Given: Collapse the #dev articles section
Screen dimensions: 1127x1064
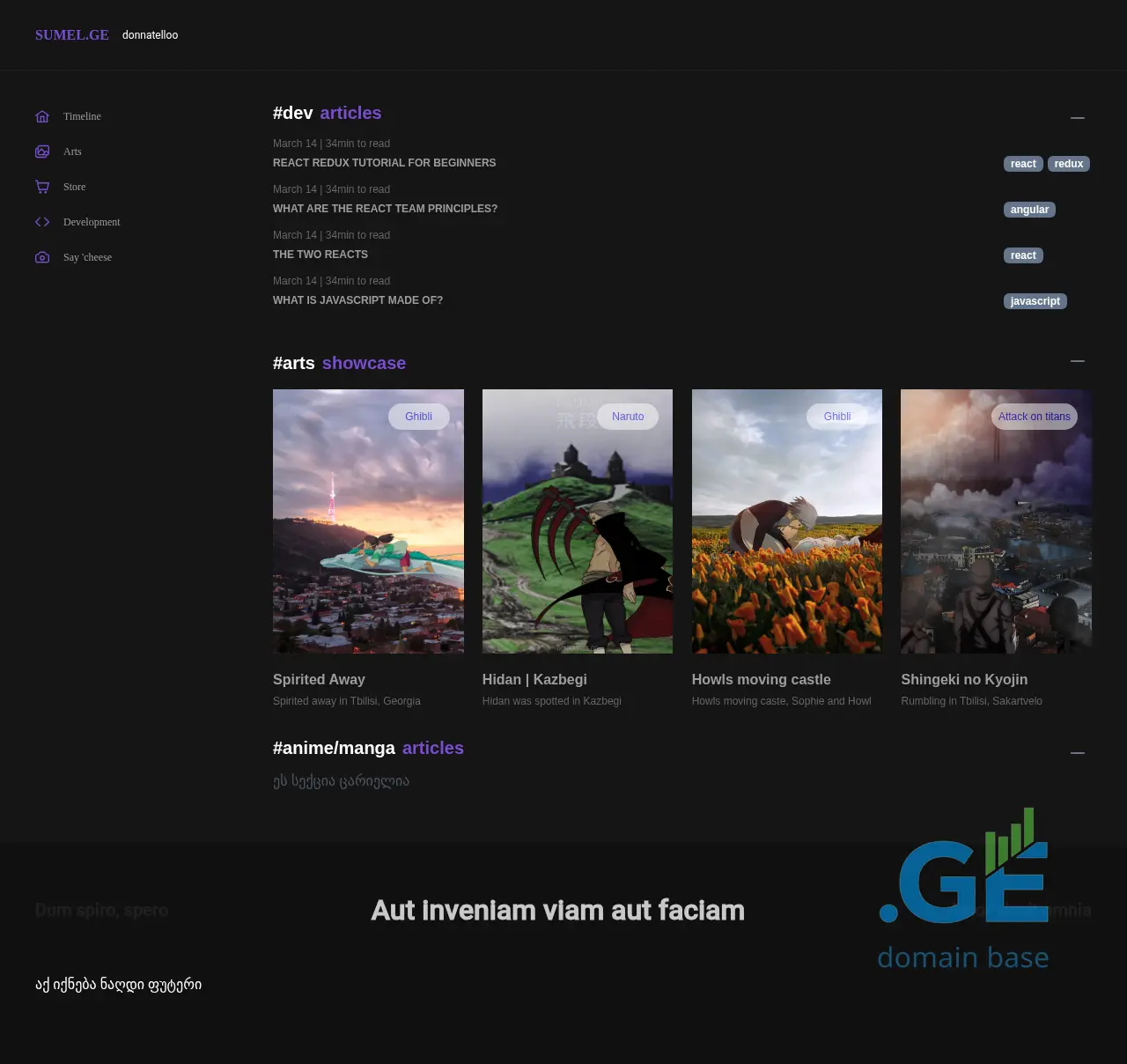Looking at the screenshot, I should pyautogui.click(x=1077, y=117).
